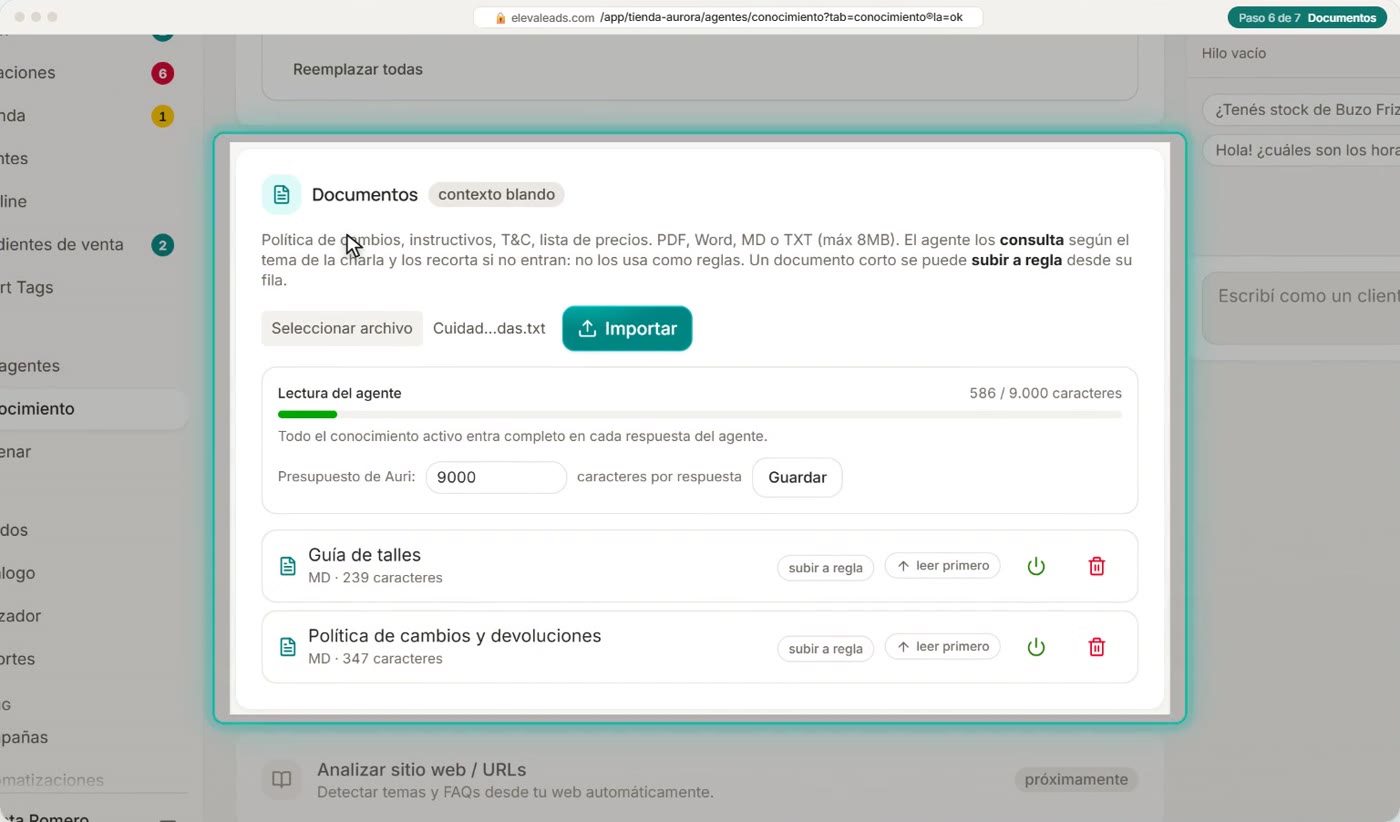Set Política de cambios to leer primero
1400x822 pixels.
(943, 647)
